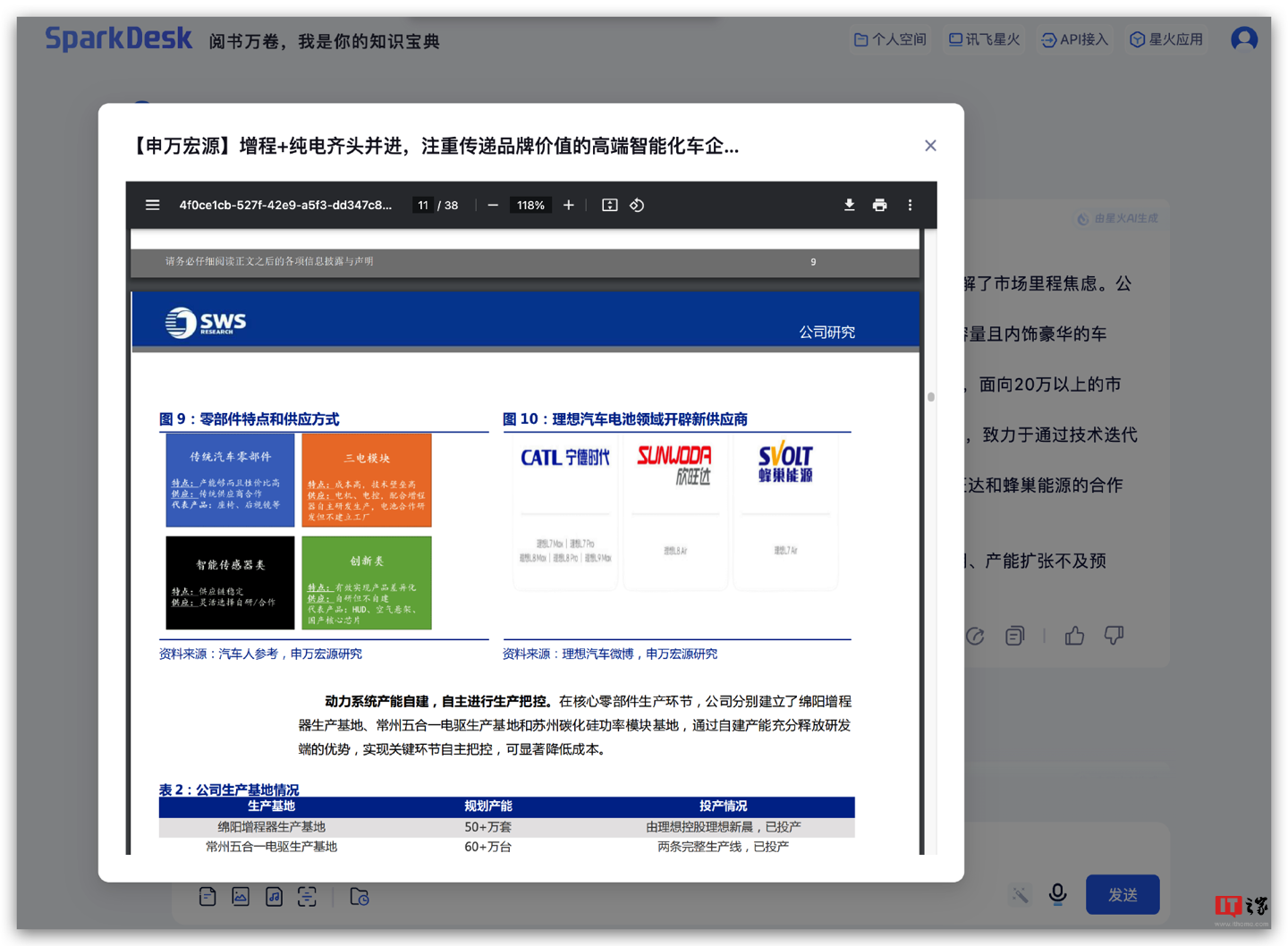
Task: Click the page number field showing 11
Action: [422, 206]
